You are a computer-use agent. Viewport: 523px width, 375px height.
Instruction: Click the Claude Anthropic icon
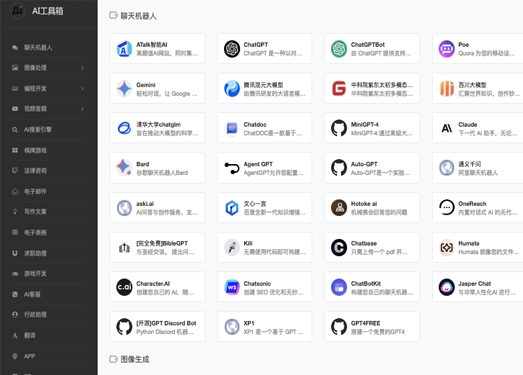[x=447, y=128]
